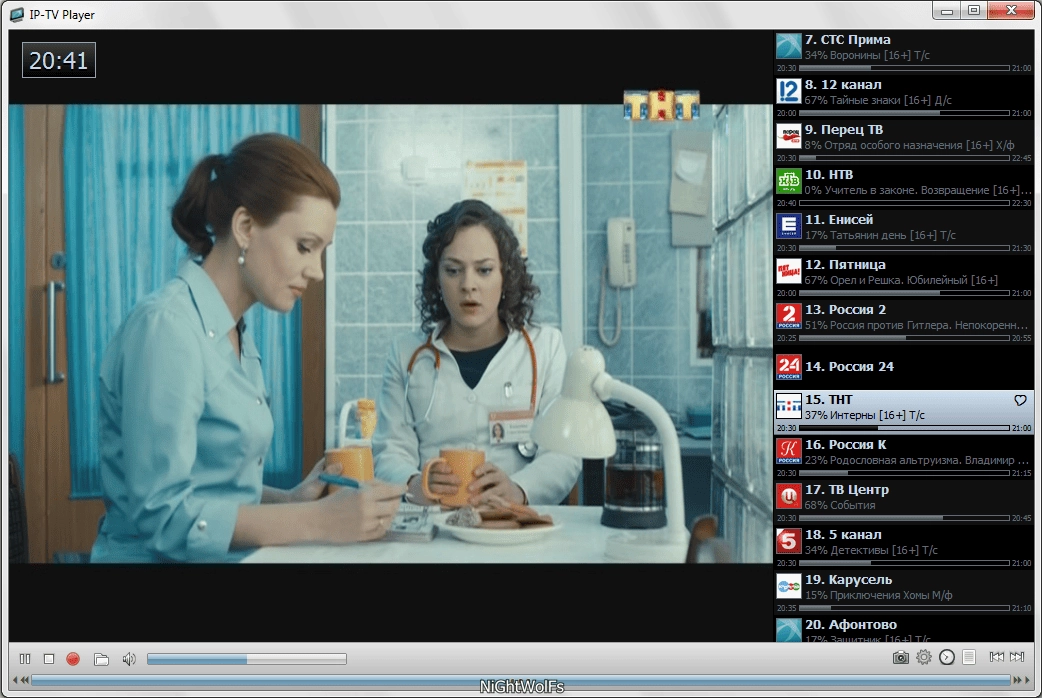Click the Россия 2 channel logo
This screenshot has height=698, width=1042.
pos(789,316)
